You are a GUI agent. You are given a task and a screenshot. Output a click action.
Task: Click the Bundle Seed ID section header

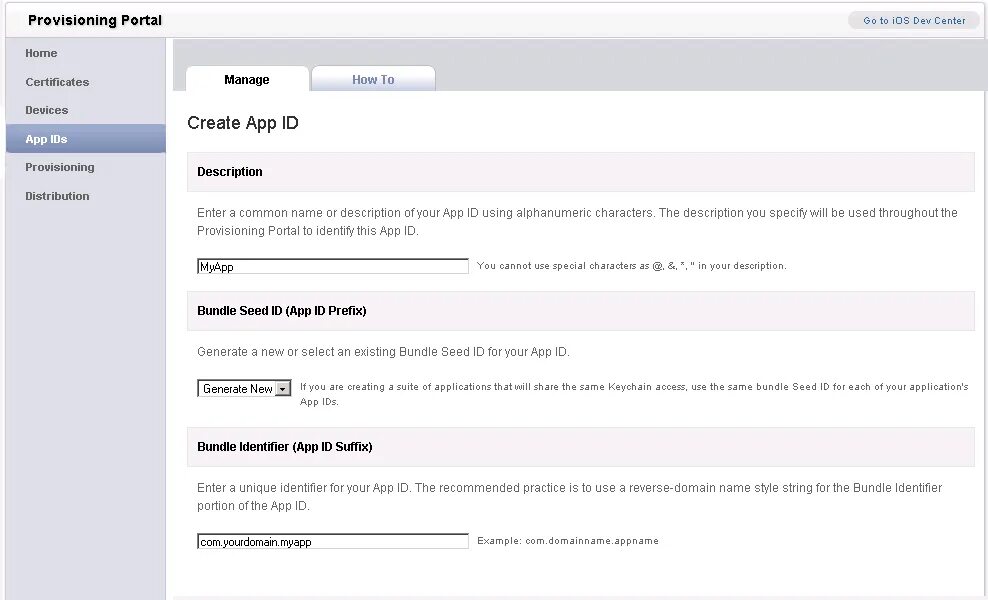pyautogui.click(x=282, y=311)
